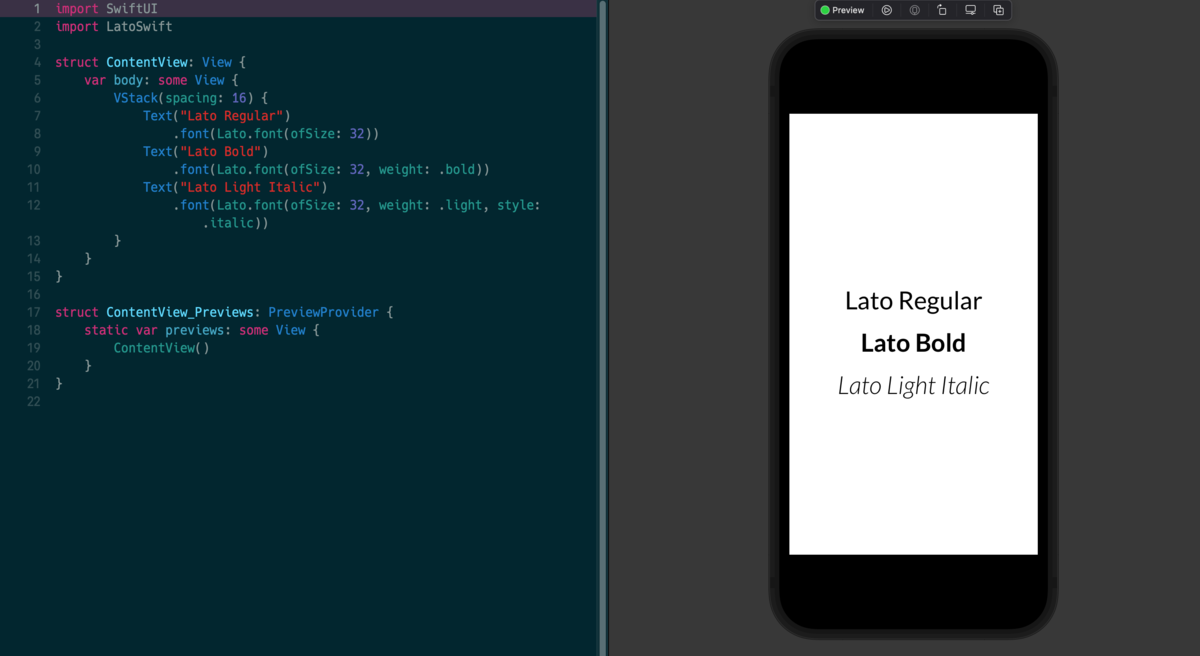Image resolution: width=1200 pixels, height=656 pixels.
Task: Click the wrapped ".italic))" code text
Action: [235, 223]
